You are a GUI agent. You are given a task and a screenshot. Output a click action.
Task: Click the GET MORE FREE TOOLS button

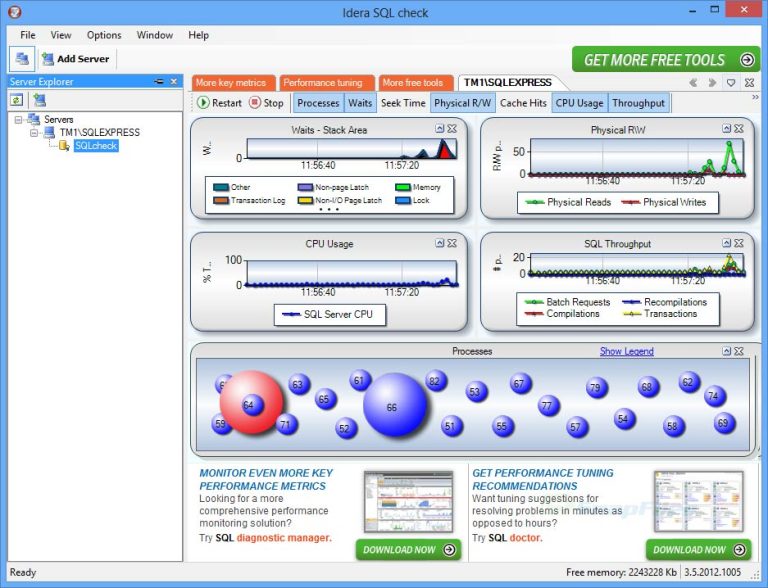click(667, 60)
